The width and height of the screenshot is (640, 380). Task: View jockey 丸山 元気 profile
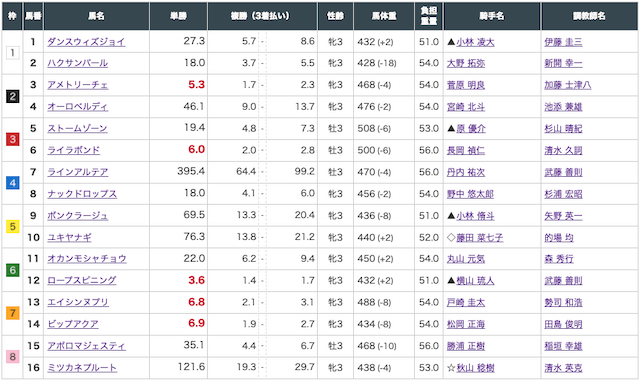click(x=466, y=259)
